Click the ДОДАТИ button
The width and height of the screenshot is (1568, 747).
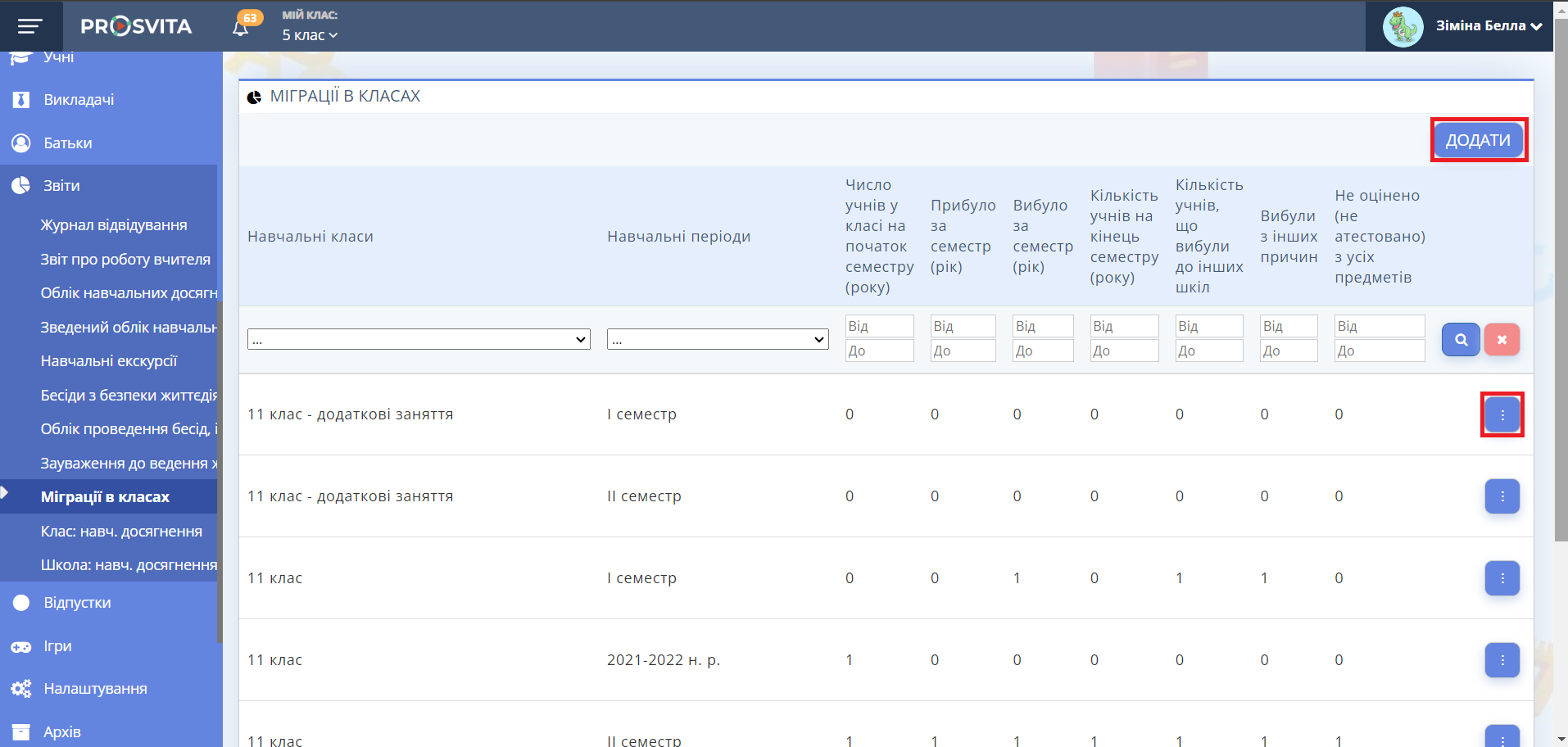(1477, 140)
